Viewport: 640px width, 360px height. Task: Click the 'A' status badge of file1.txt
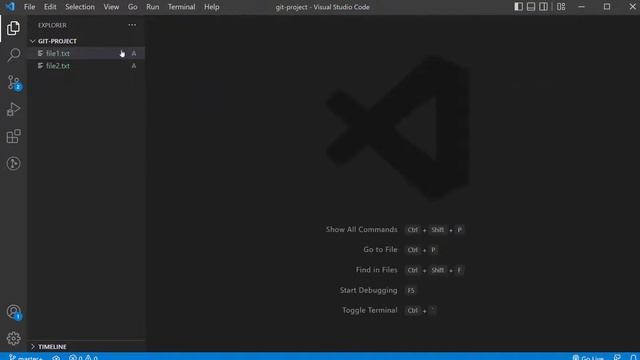(x=134, y=53)
